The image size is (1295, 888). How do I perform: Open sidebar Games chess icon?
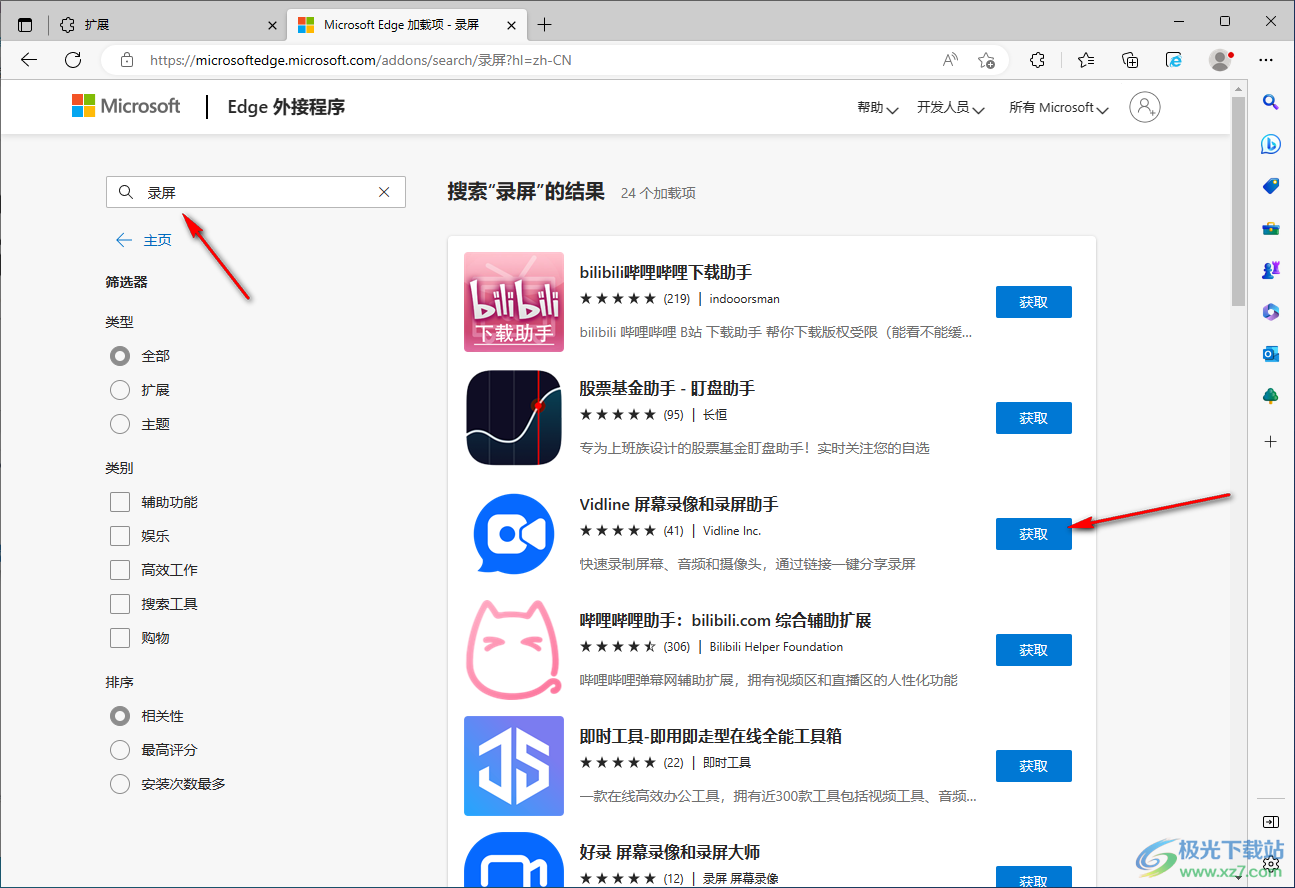[x=1271, y=270]
